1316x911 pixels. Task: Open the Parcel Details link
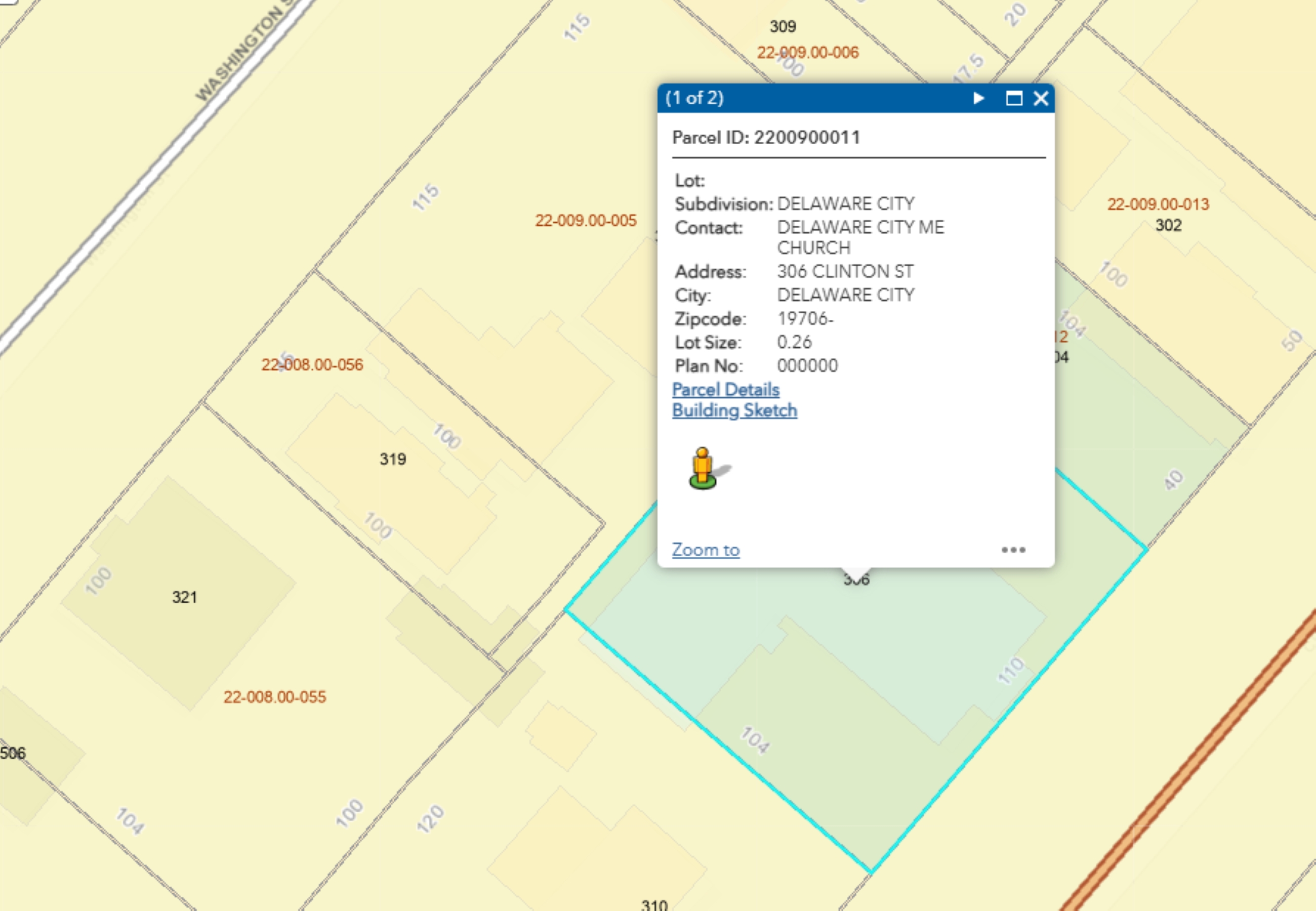725,389
